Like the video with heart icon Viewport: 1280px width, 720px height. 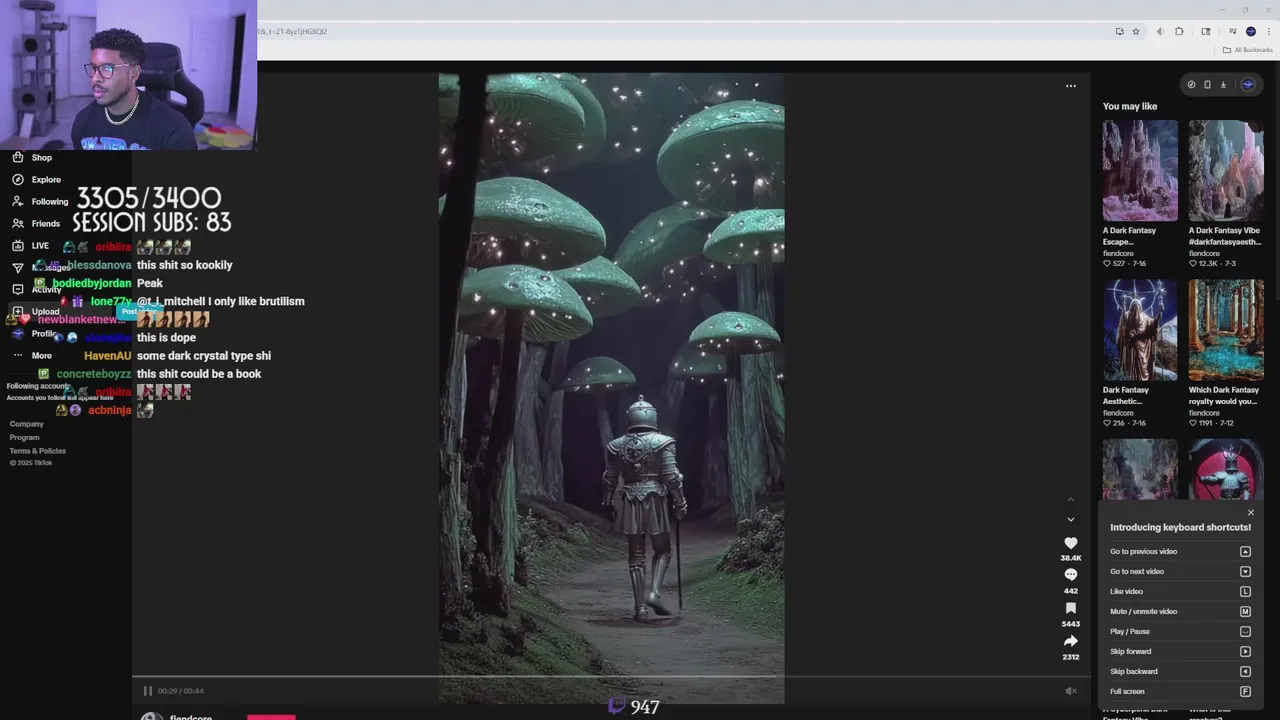tap(1070, 543)
